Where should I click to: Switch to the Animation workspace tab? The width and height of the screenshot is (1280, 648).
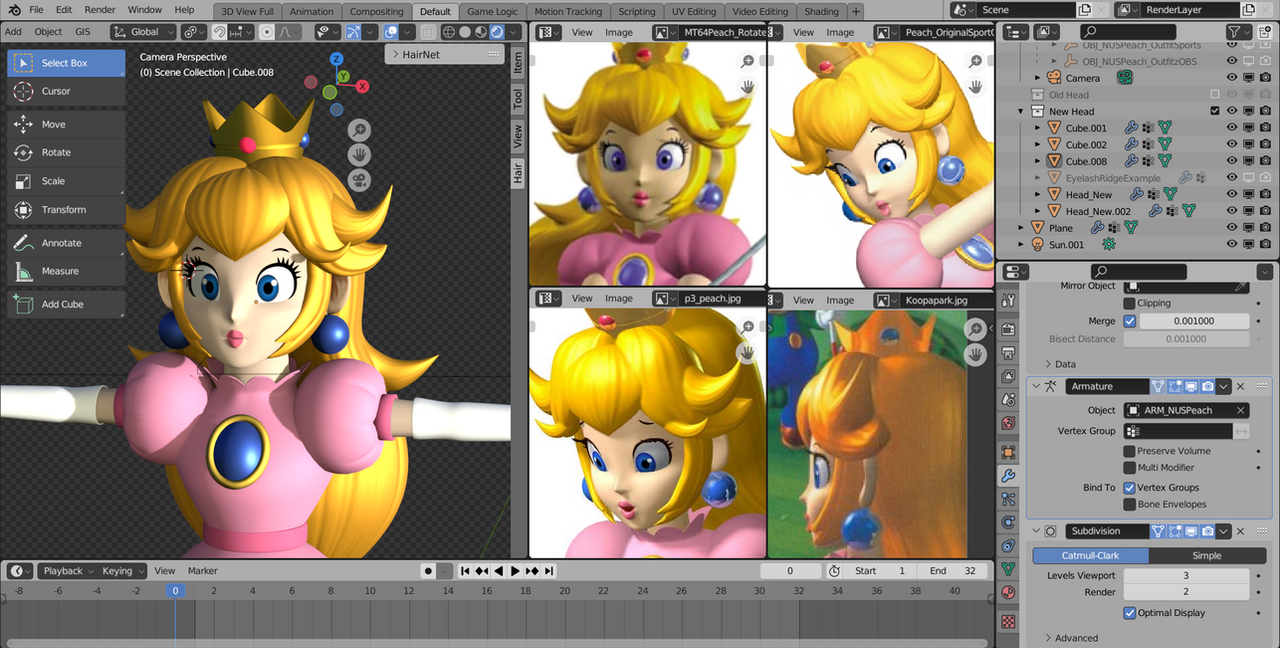click(312, 12)
